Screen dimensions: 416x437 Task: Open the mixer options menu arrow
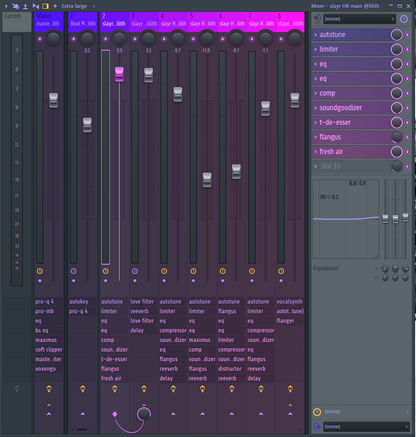point(6,6)
